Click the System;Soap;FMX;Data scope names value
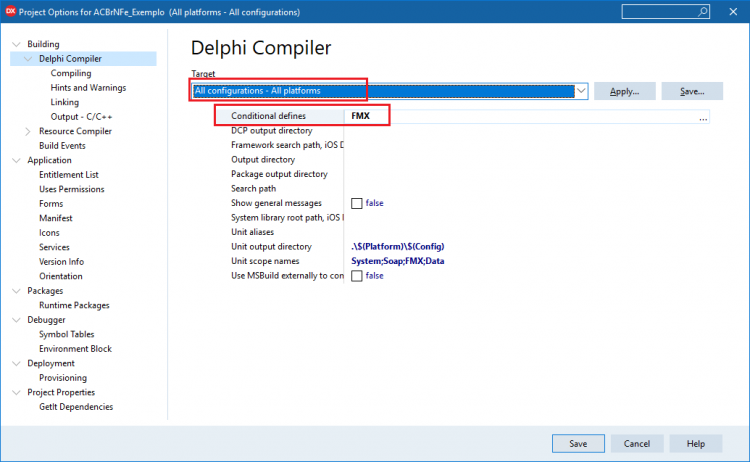The width and height of the screenshot is (750, 462). coord(397,261)
